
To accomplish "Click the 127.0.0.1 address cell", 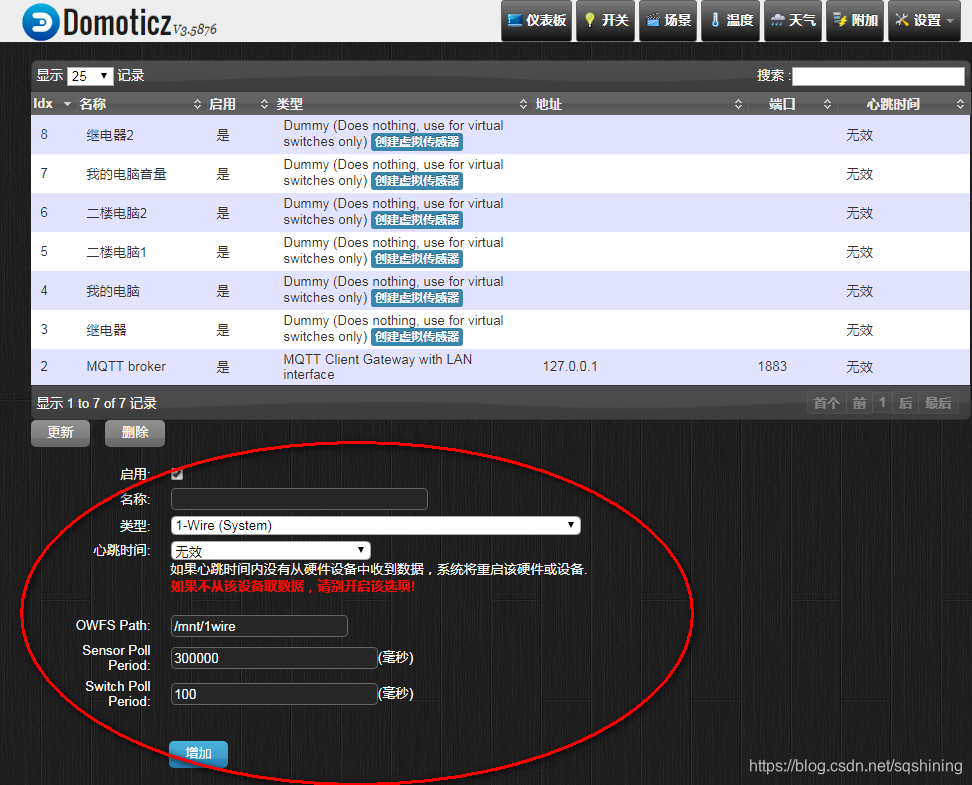I will pos(570,366).
